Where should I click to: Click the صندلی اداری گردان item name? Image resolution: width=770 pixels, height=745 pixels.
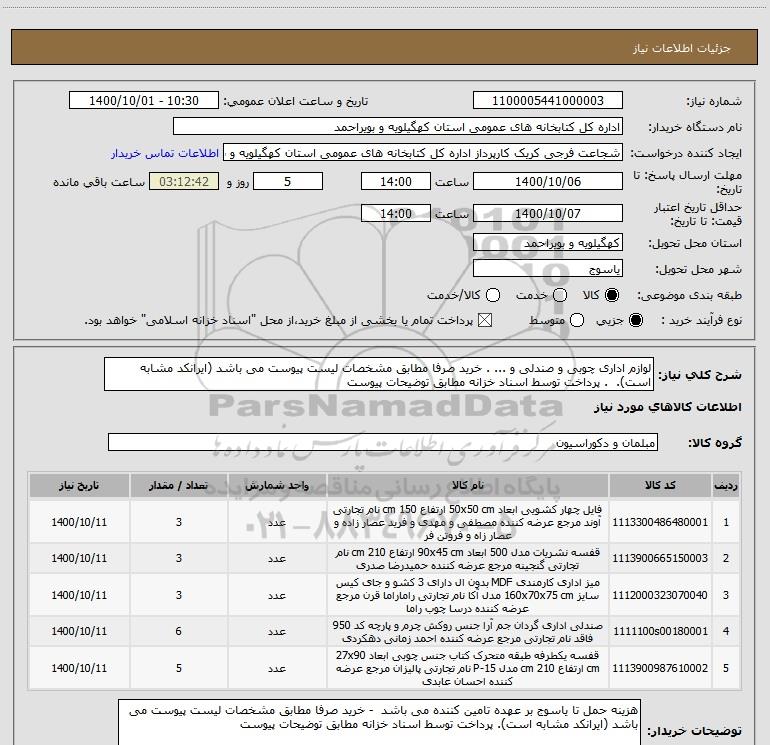point(468,632)
